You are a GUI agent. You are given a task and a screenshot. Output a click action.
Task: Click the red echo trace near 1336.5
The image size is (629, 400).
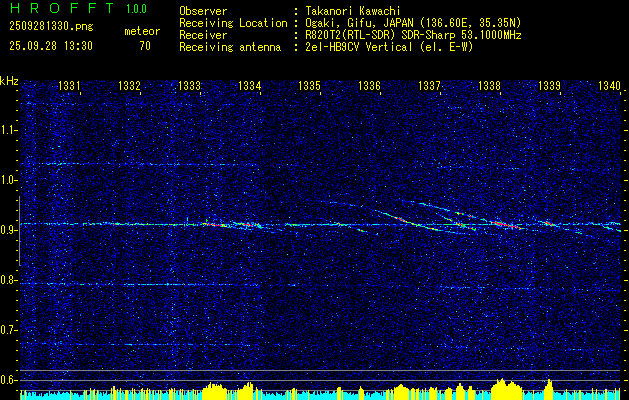coord(401,219)
